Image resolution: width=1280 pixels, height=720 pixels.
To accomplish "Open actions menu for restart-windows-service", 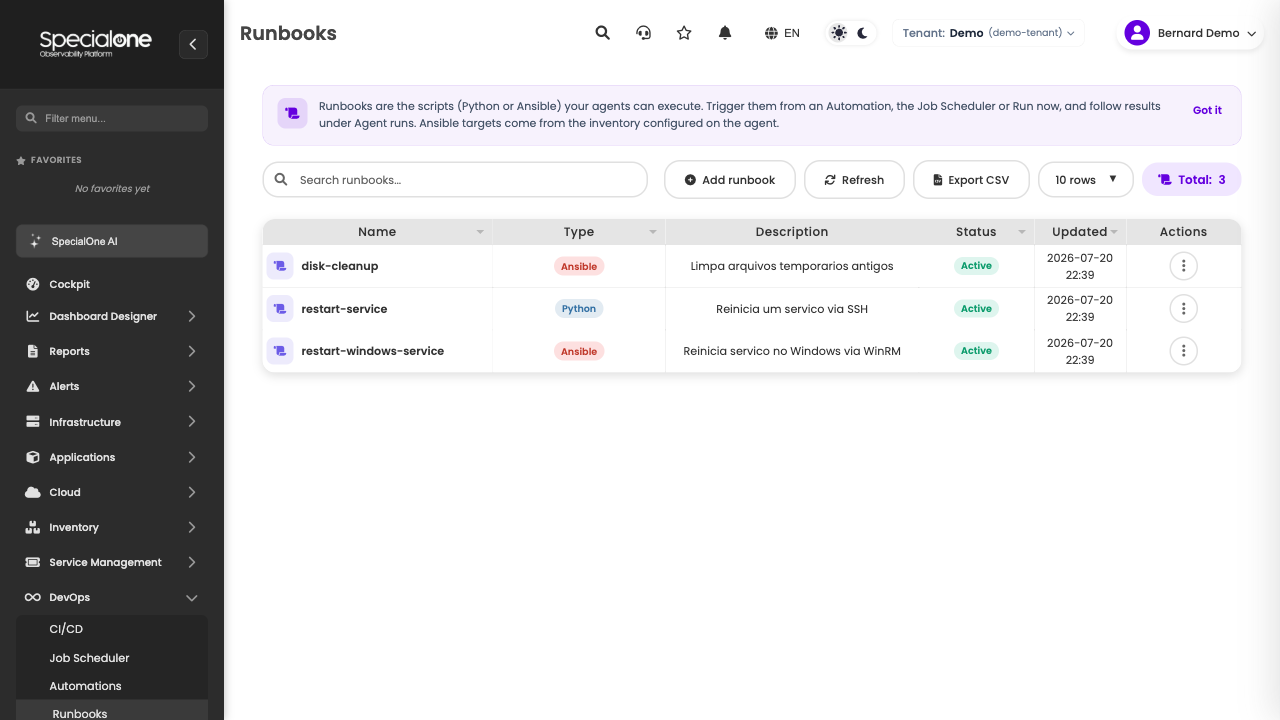I will pyautogui.click(x=1183, y=350).
